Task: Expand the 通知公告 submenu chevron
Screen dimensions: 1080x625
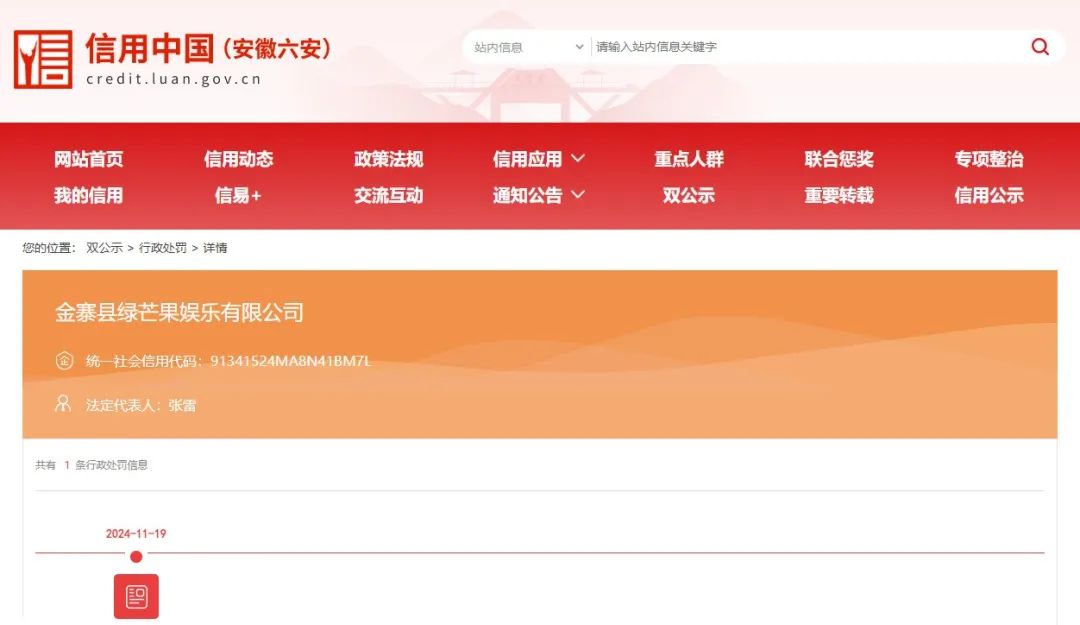Action: point(578,195)
